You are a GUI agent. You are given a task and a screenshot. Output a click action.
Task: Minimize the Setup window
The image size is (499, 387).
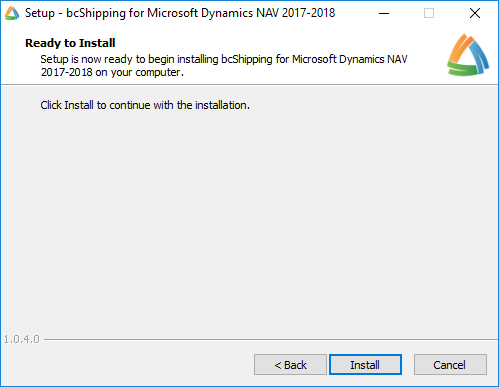pos(384,13)
